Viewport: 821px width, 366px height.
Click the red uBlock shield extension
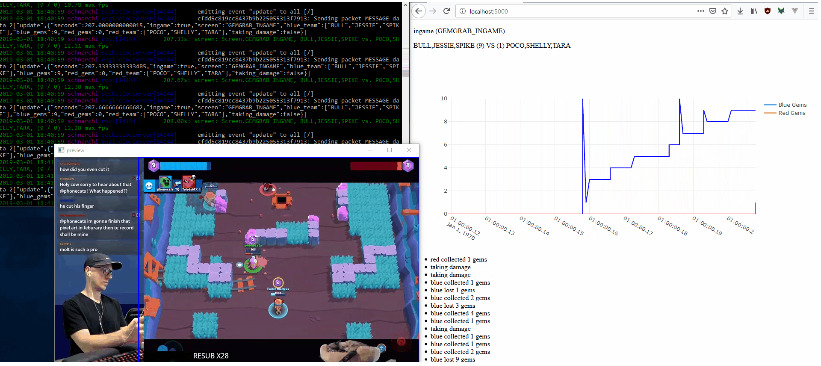(768, 11)
